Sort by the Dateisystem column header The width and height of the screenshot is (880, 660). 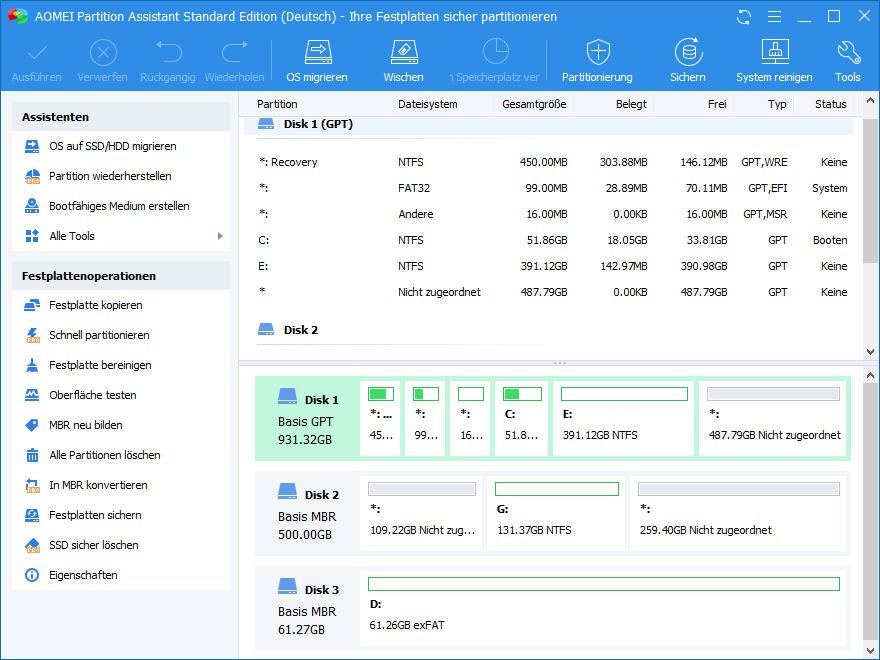pos(427,104)
